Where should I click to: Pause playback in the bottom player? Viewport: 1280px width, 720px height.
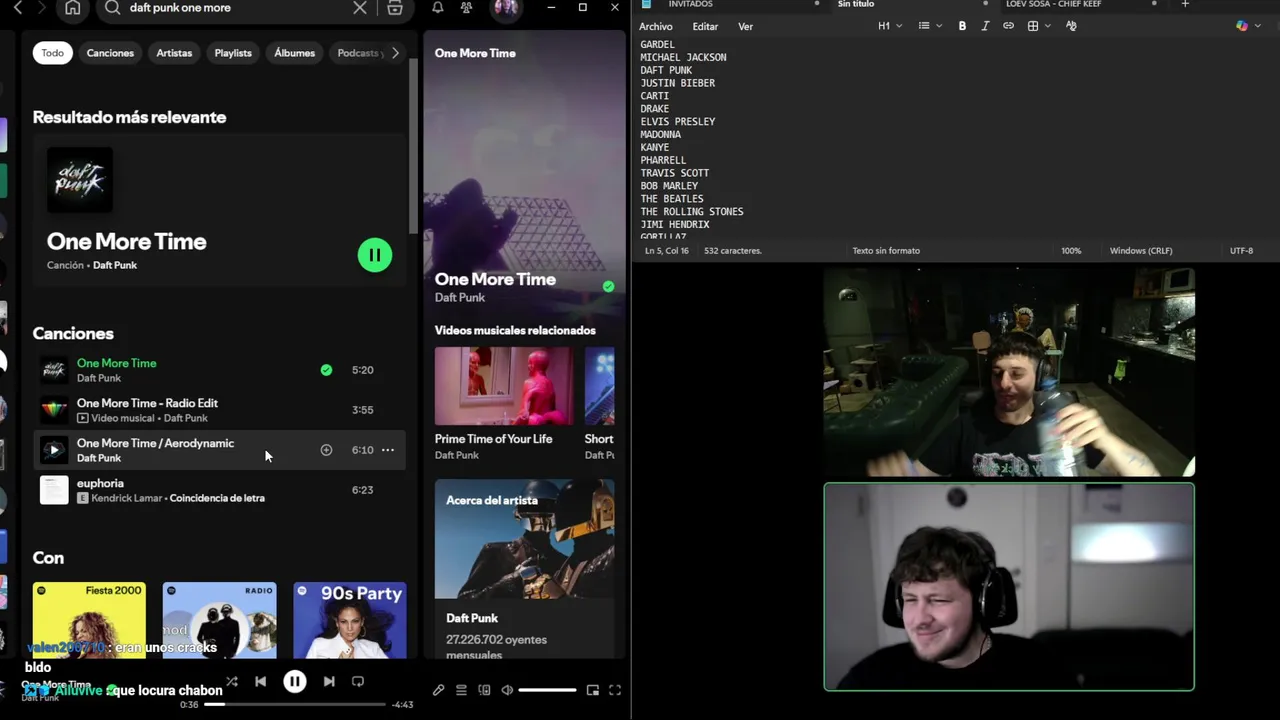coord(295,682)
